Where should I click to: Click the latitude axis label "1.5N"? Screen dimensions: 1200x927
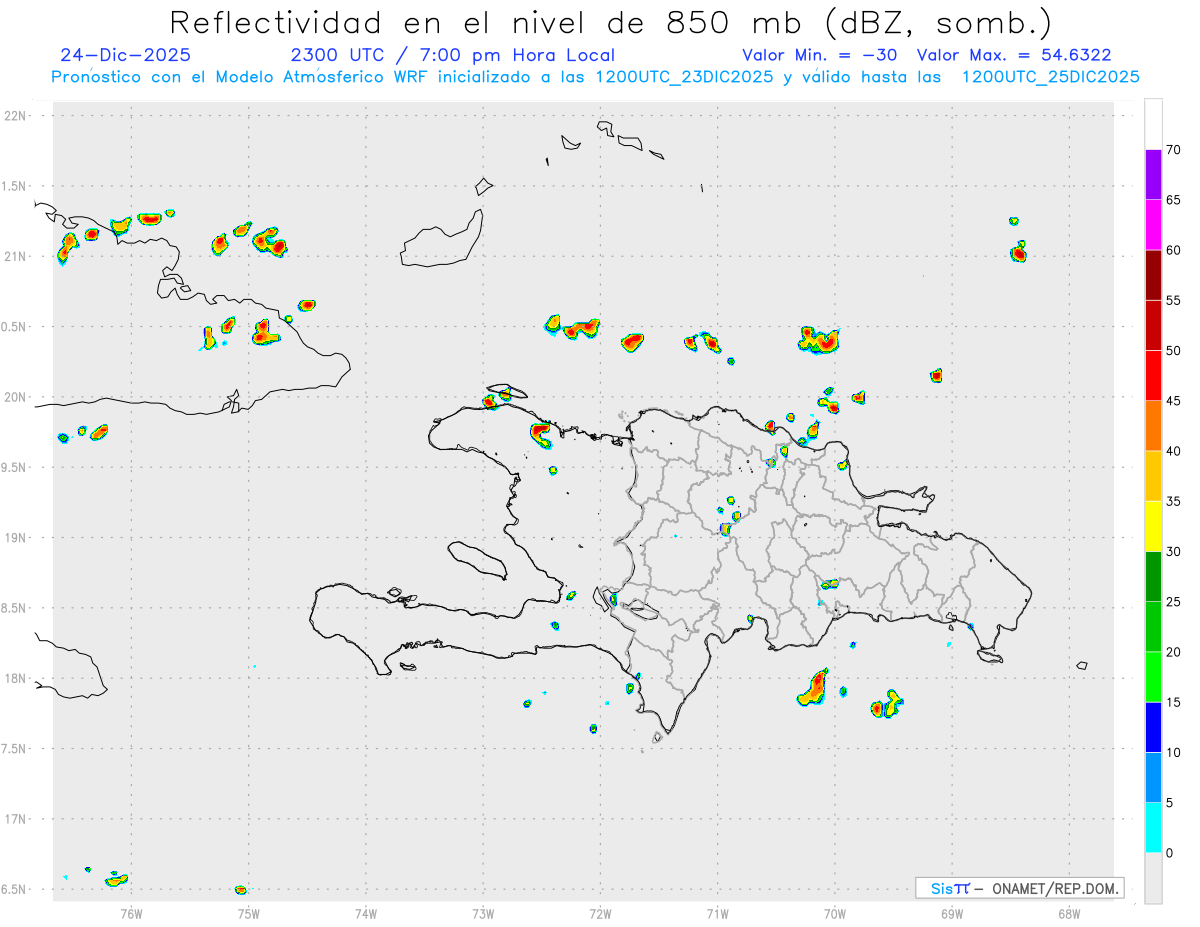(x=16, y=186)
